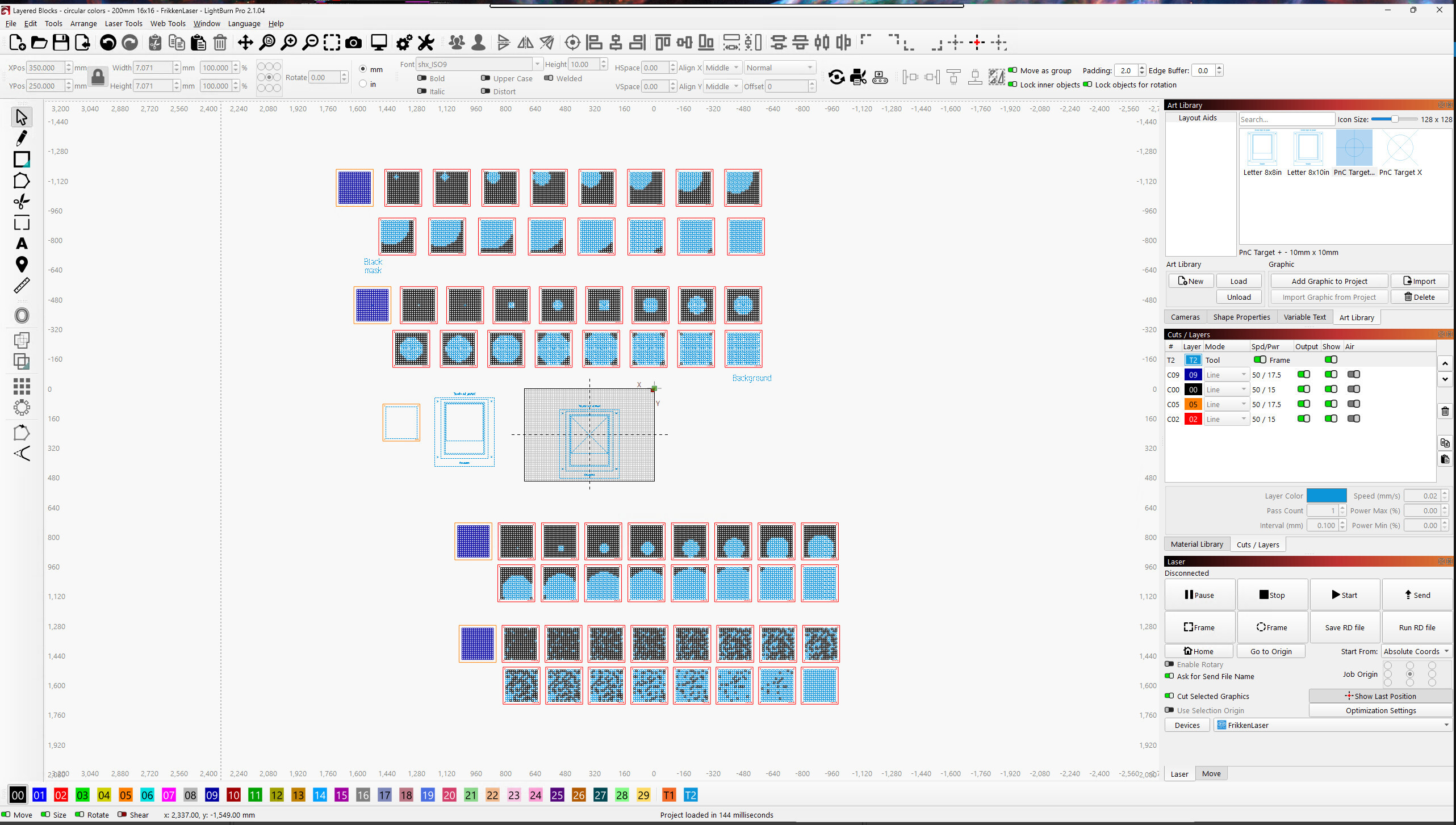Open the Start From Absolute Coords dropdown

coord(1416,651)
